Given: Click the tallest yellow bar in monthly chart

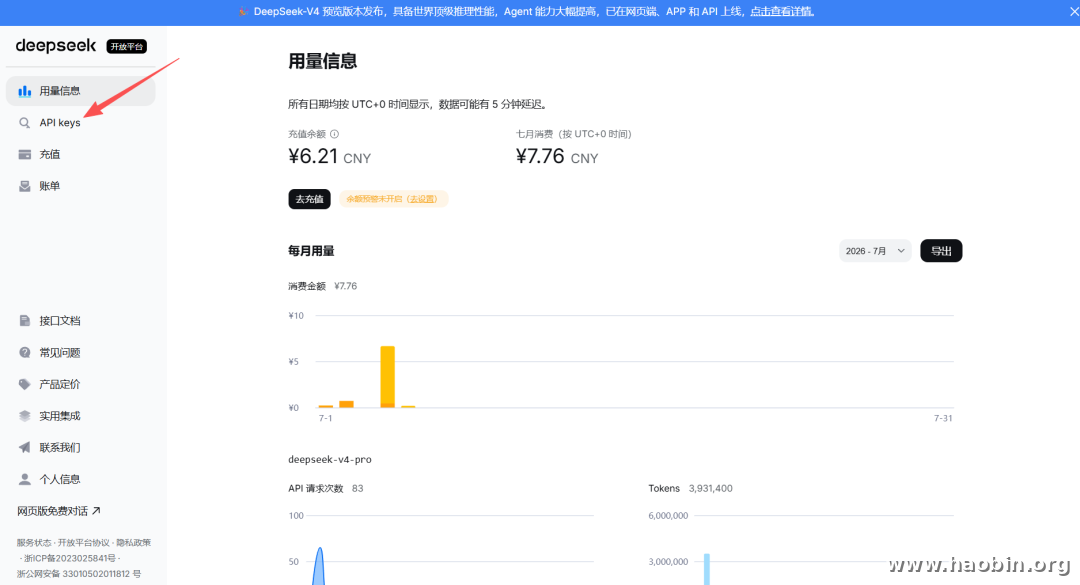Looking at the screenshot, I should point(388,377).
